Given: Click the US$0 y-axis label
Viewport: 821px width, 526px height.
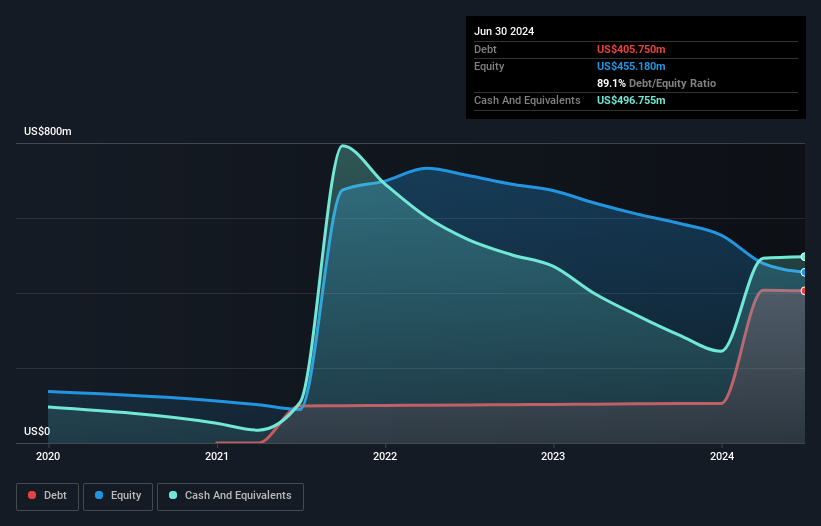Looking at the screenshot, I should (37, 431).
